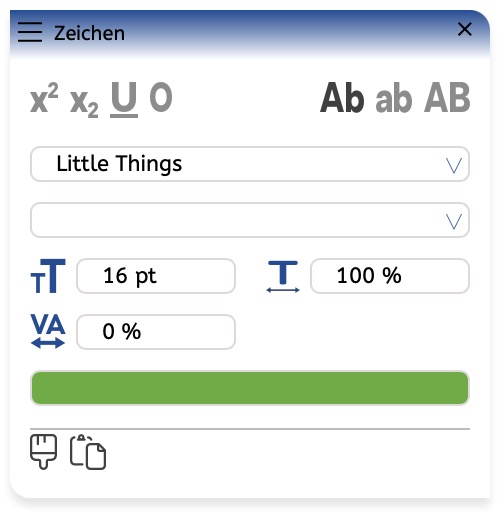This screenshot has width=500, height=512.
Task: Click the 0 % letter spacing field
Action: pos(156,332)
